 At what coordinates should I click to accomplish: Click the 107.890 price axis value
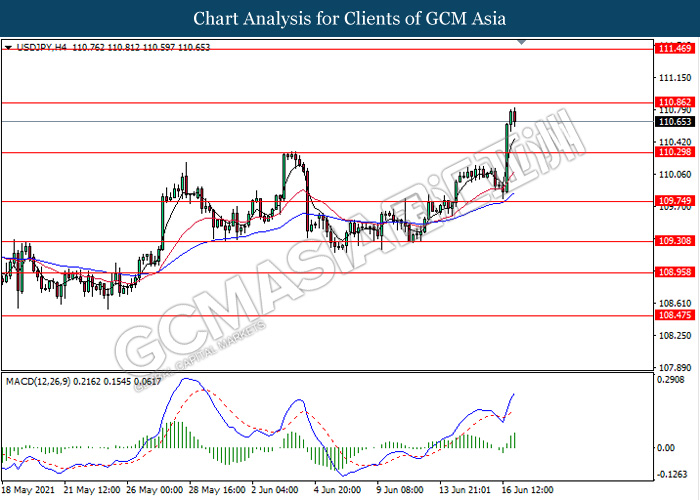(x=675, y=368)
